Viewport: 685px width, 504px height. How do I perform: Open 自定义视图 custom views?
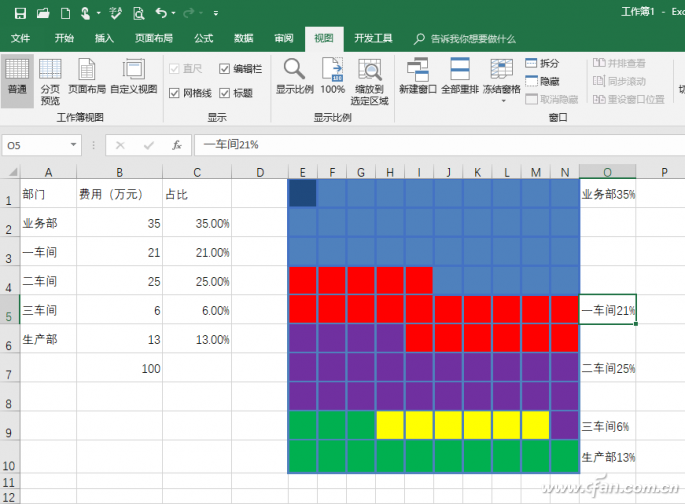[134, 77]
